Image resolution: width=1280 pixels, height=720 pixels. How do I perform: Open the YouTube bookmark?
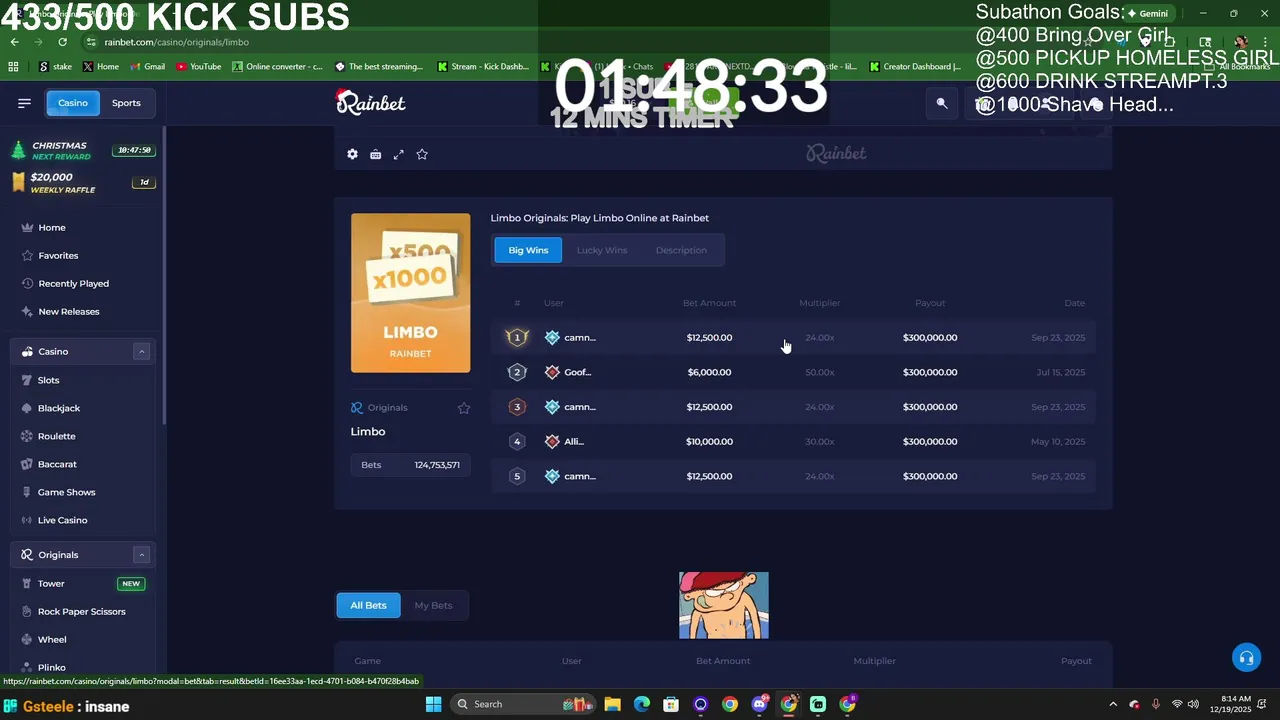(198, 67)
